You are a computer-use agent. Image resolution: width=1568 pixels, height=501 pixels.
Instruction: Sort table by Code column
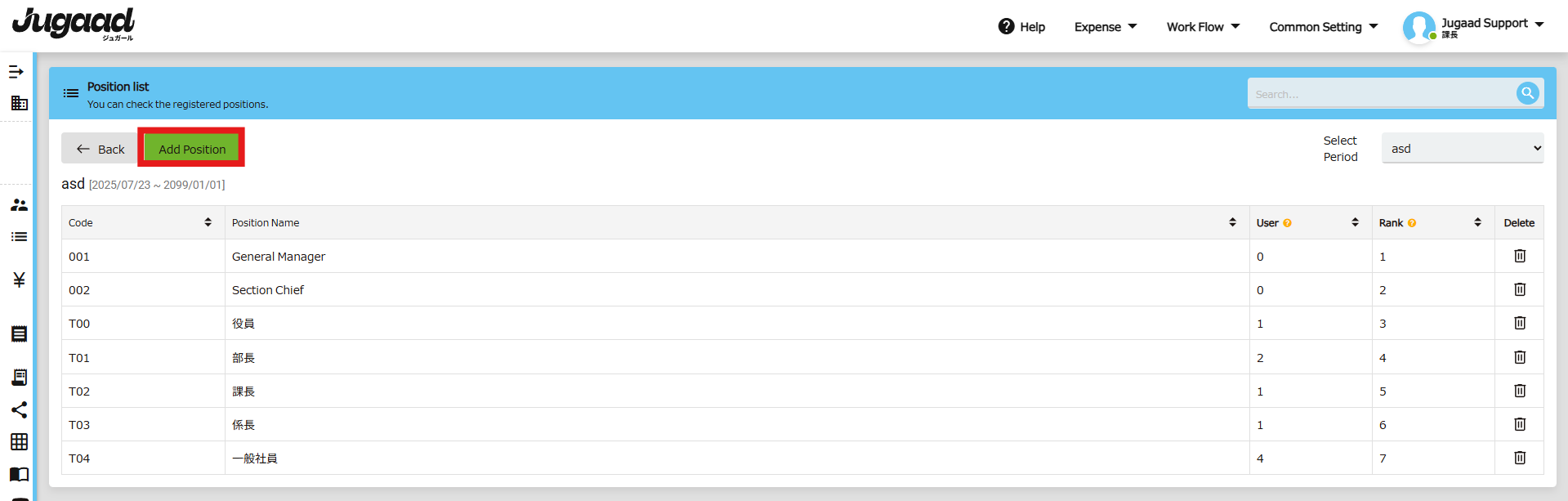click(x=208, y=222)
